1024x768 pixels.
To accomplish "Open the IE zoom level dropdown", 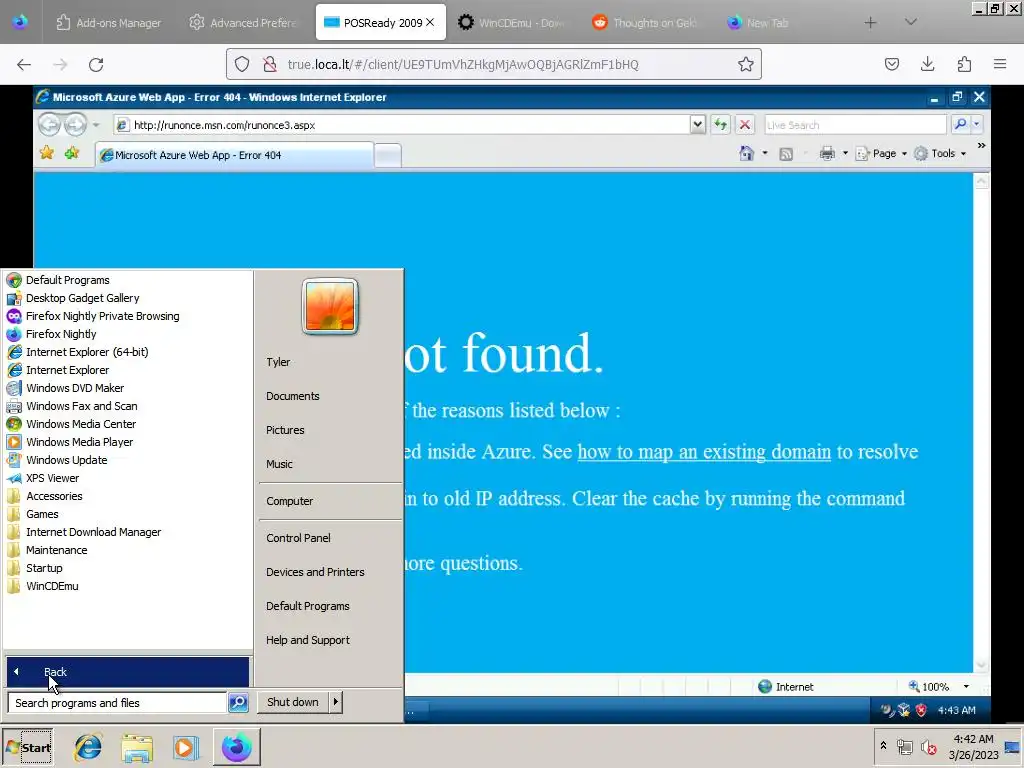I will coord(966,686).
